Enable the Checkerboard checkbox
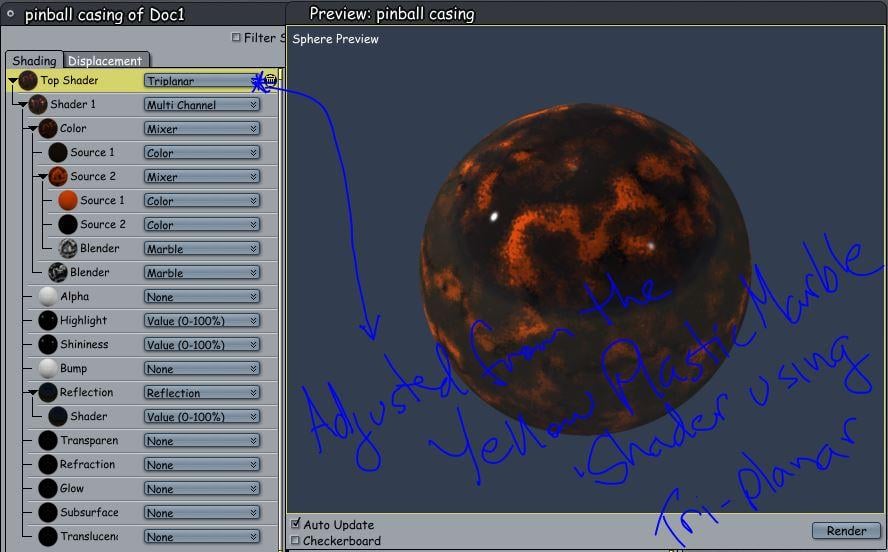Image resolution: width=888 pixels, height=552 pixels. (295, 540)
